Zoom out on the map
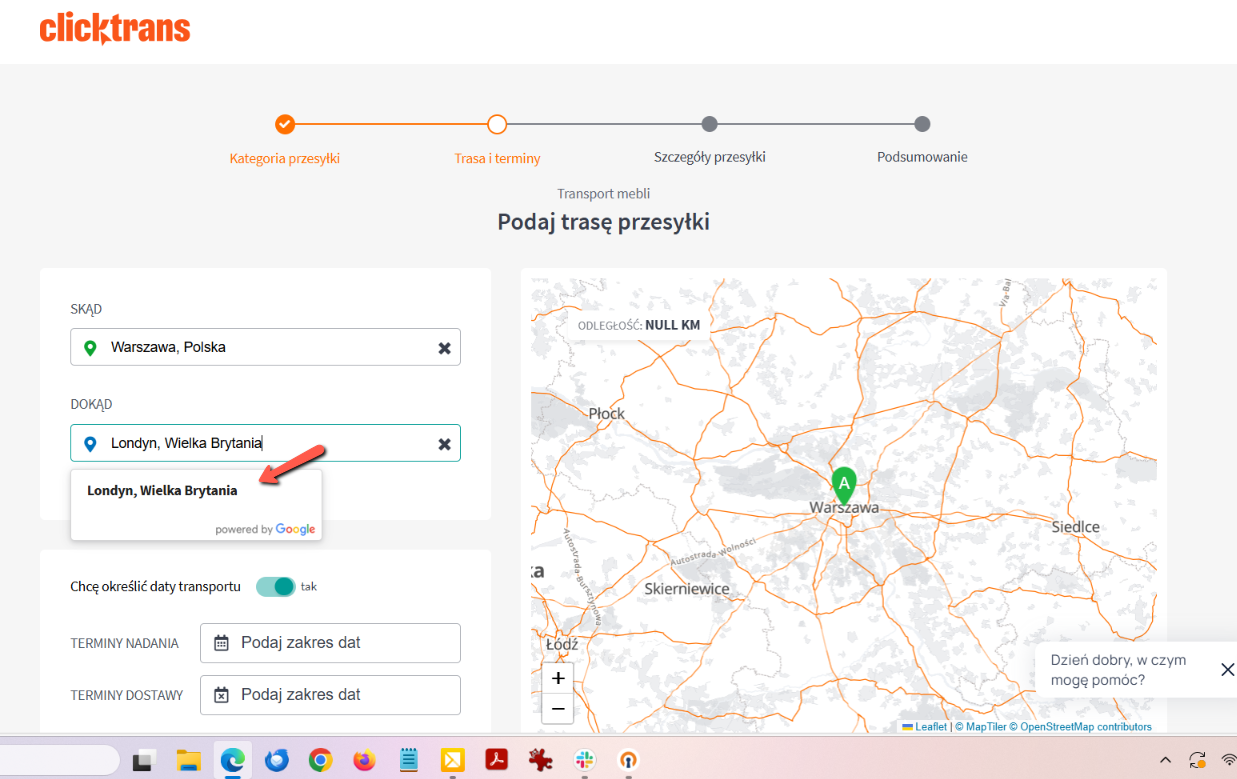Screen dimensions: 1237x779 point(558,709)
